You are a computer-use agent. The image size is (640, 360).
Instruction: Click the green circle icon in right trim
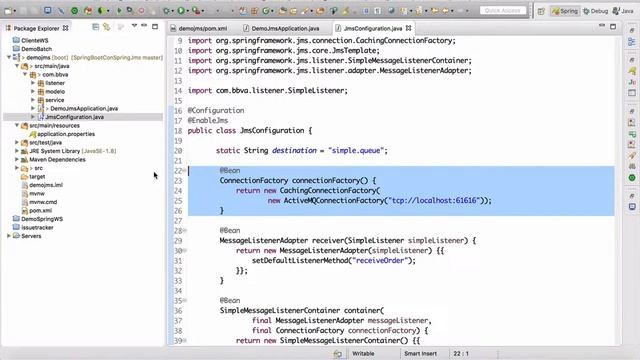[632, 178]
